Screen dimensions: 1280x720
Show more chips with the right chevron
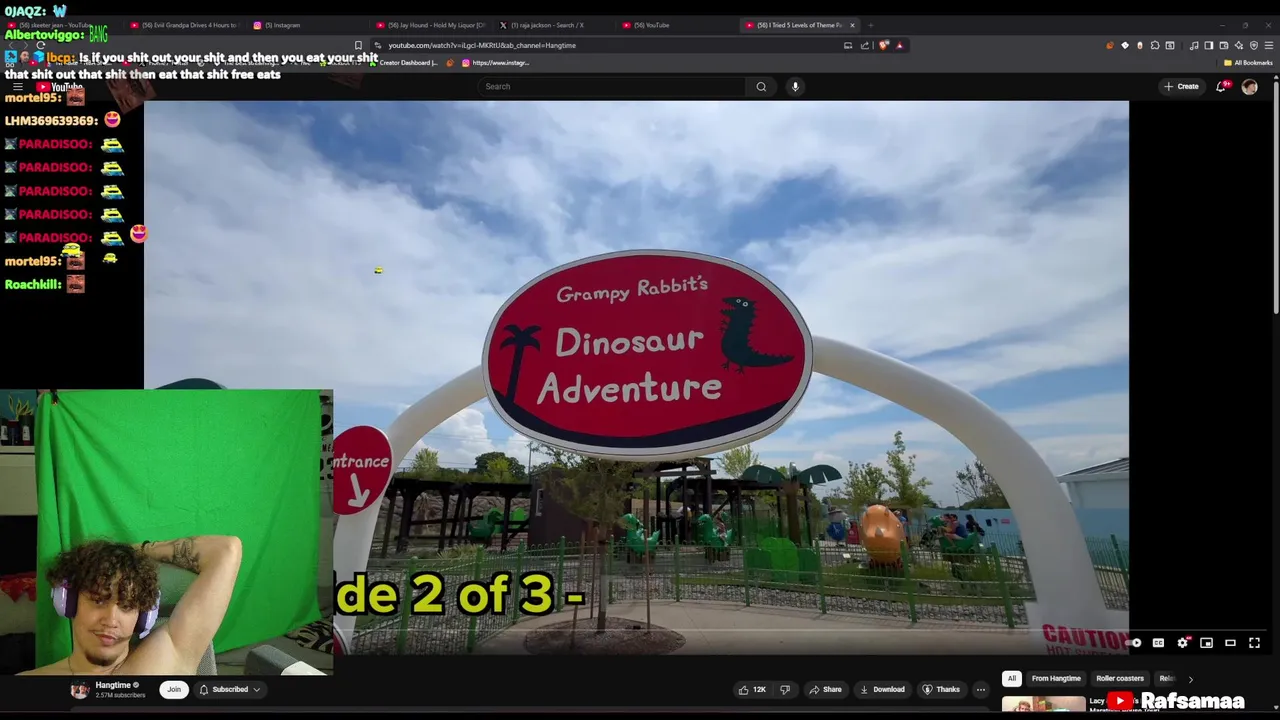pyautogui.click(x=1190, y=679)
